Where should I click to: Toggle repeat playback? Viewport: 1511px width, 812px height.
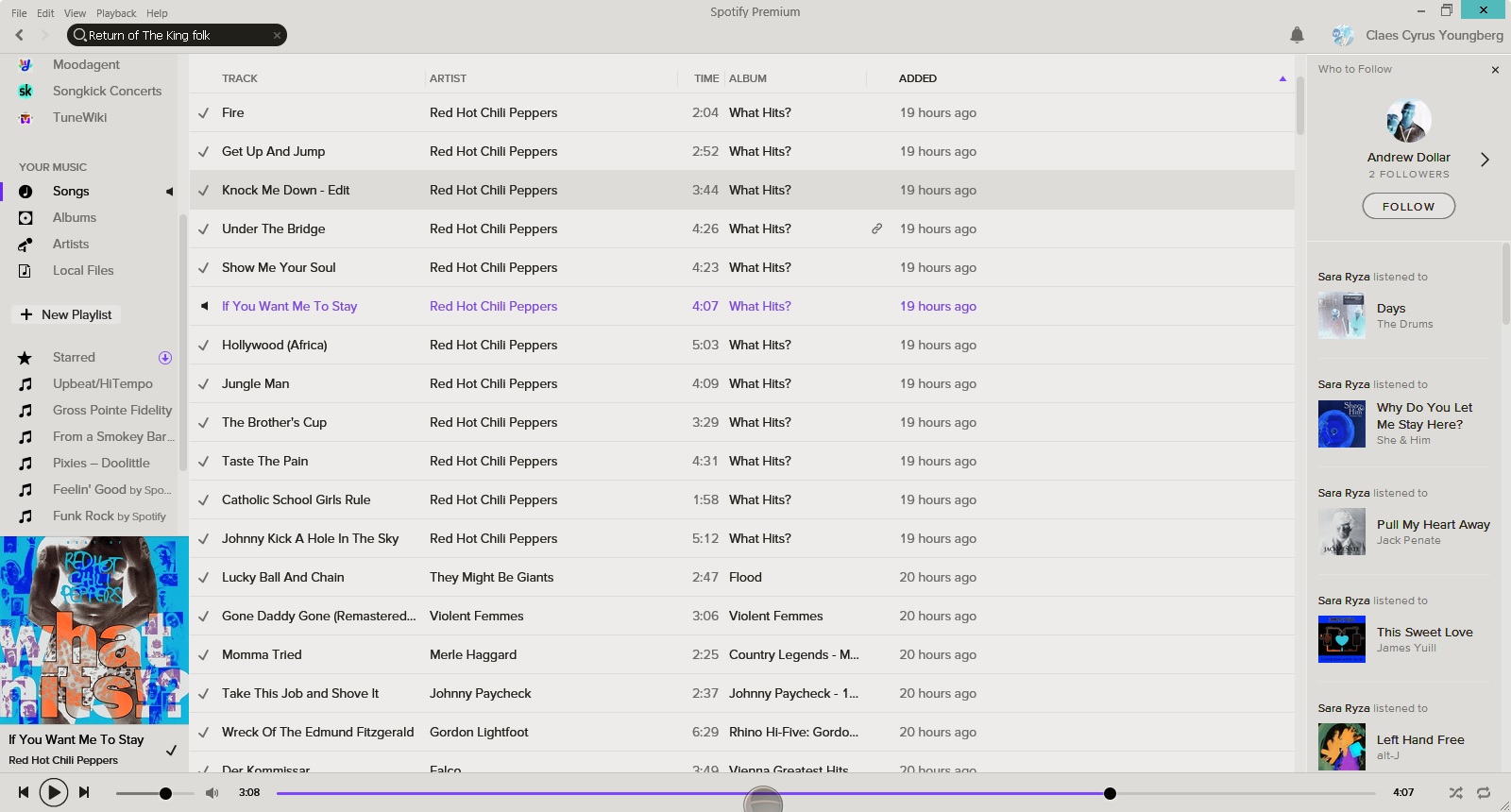point(1484,792)
